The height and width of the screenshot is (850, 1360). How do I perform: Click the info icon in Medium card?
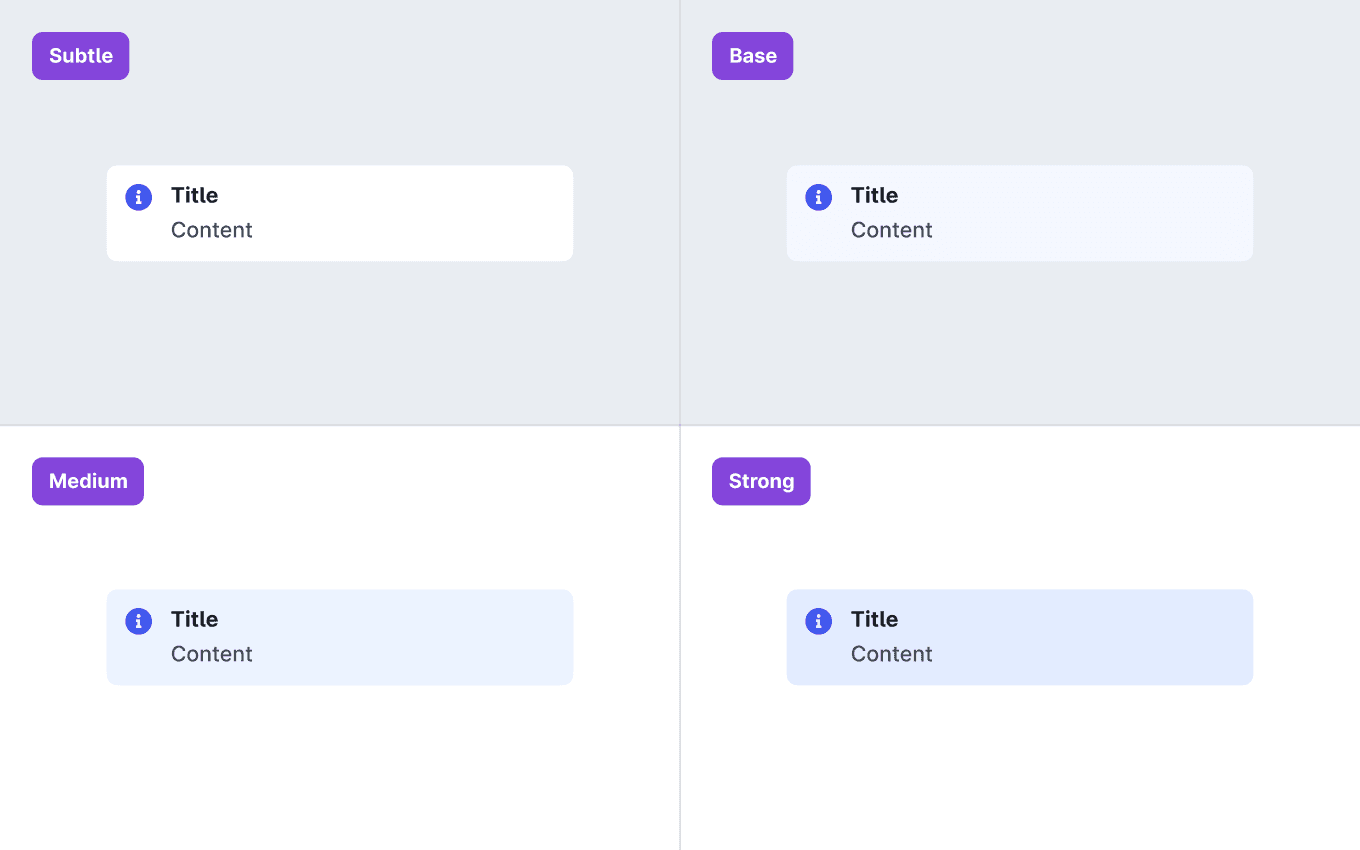point(138,621)
